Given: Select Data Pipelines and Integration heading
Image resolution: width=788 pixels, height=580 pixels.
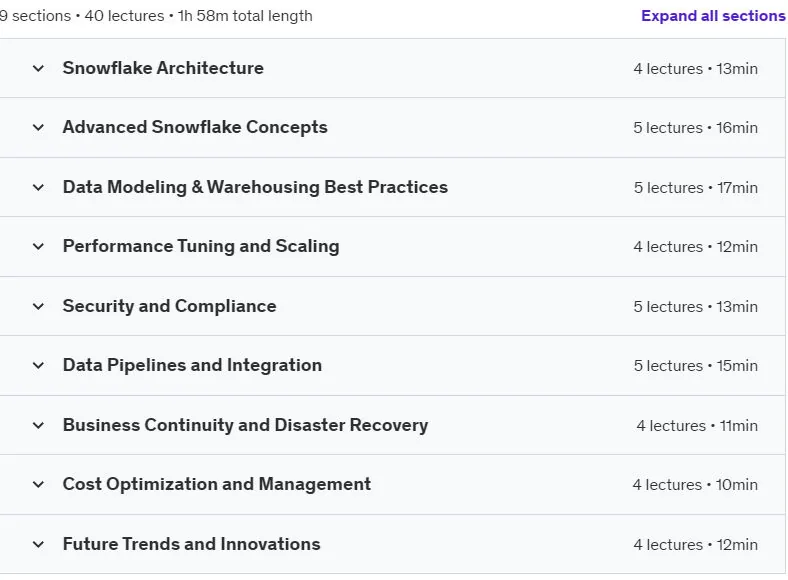Looking at the screenshot, I should click(x=192, y=365).
